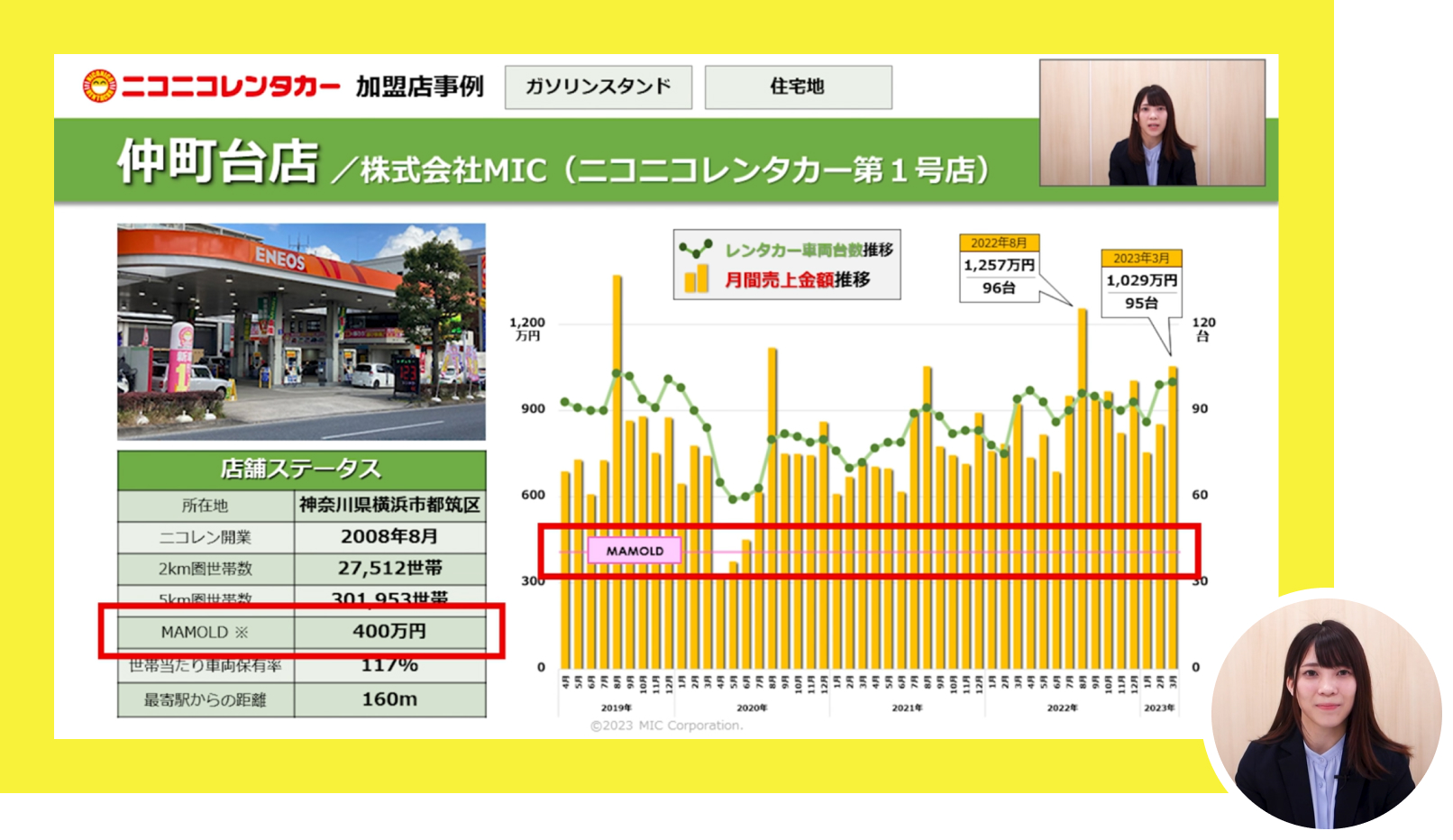
Task: Click the 2019年 axis year label
Action: tap(617, 708)
